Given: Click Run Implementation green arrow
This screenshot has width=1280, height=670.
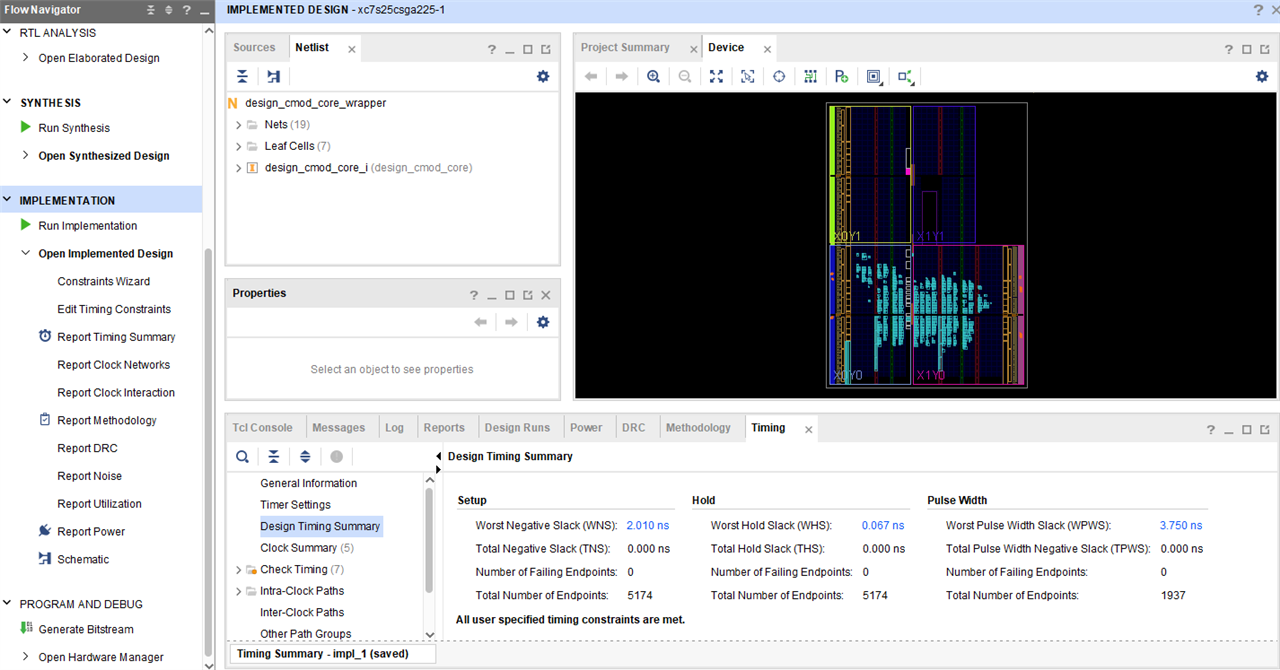Looking at the screenshot, I should coord(27,226).
